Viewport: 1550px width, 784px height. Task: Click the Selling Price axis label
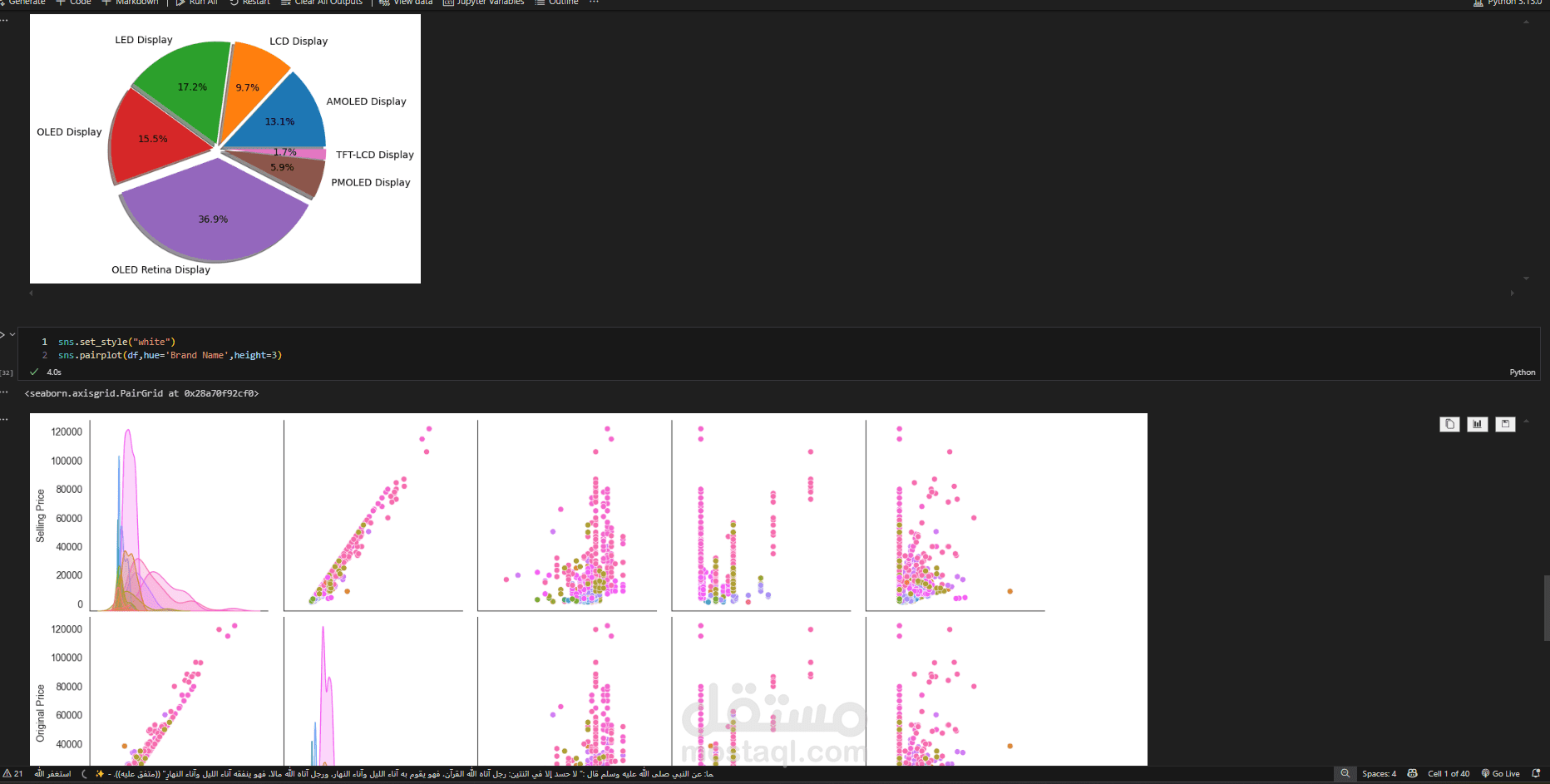tap(40, 515)
